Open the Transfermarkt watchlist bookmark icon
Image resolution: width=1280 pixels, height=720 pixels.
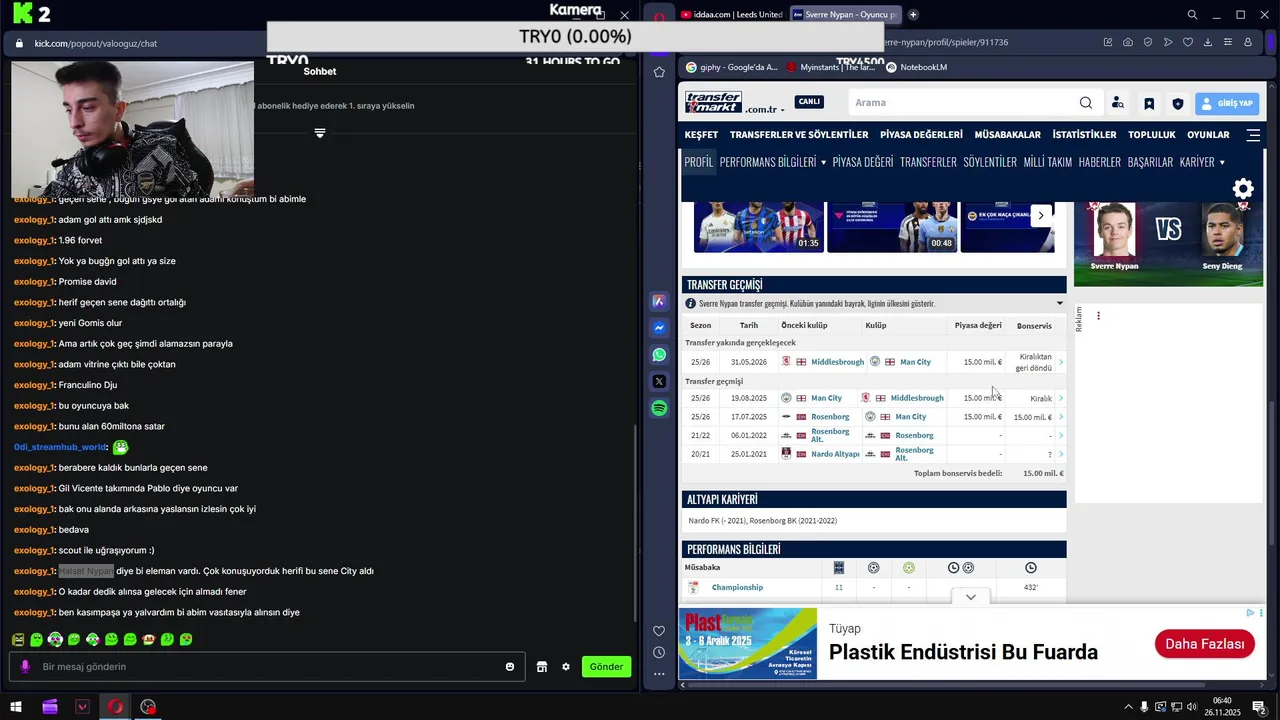pos(1149,103)
